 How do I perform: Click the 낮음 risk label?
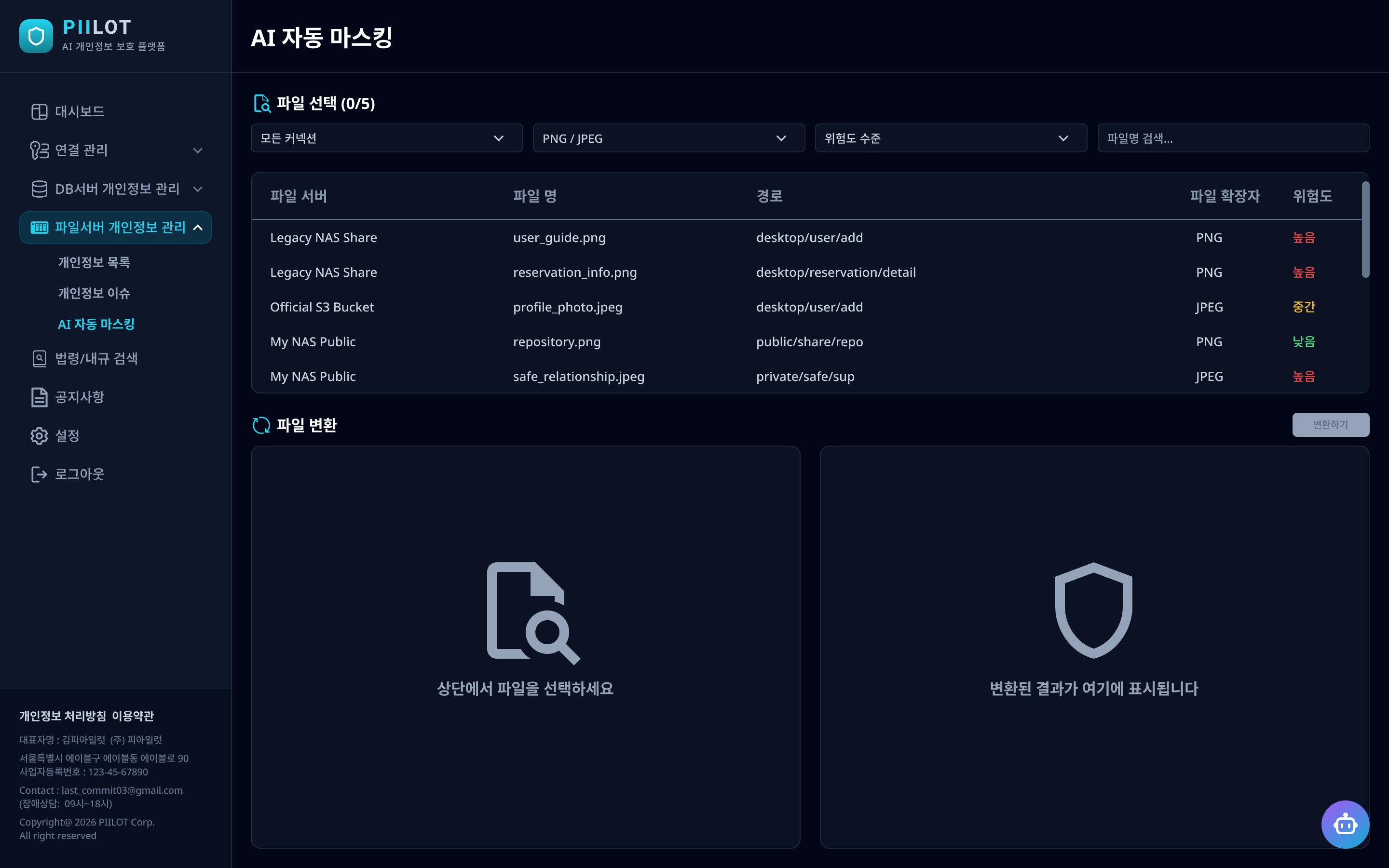(x=1304, y=341)
